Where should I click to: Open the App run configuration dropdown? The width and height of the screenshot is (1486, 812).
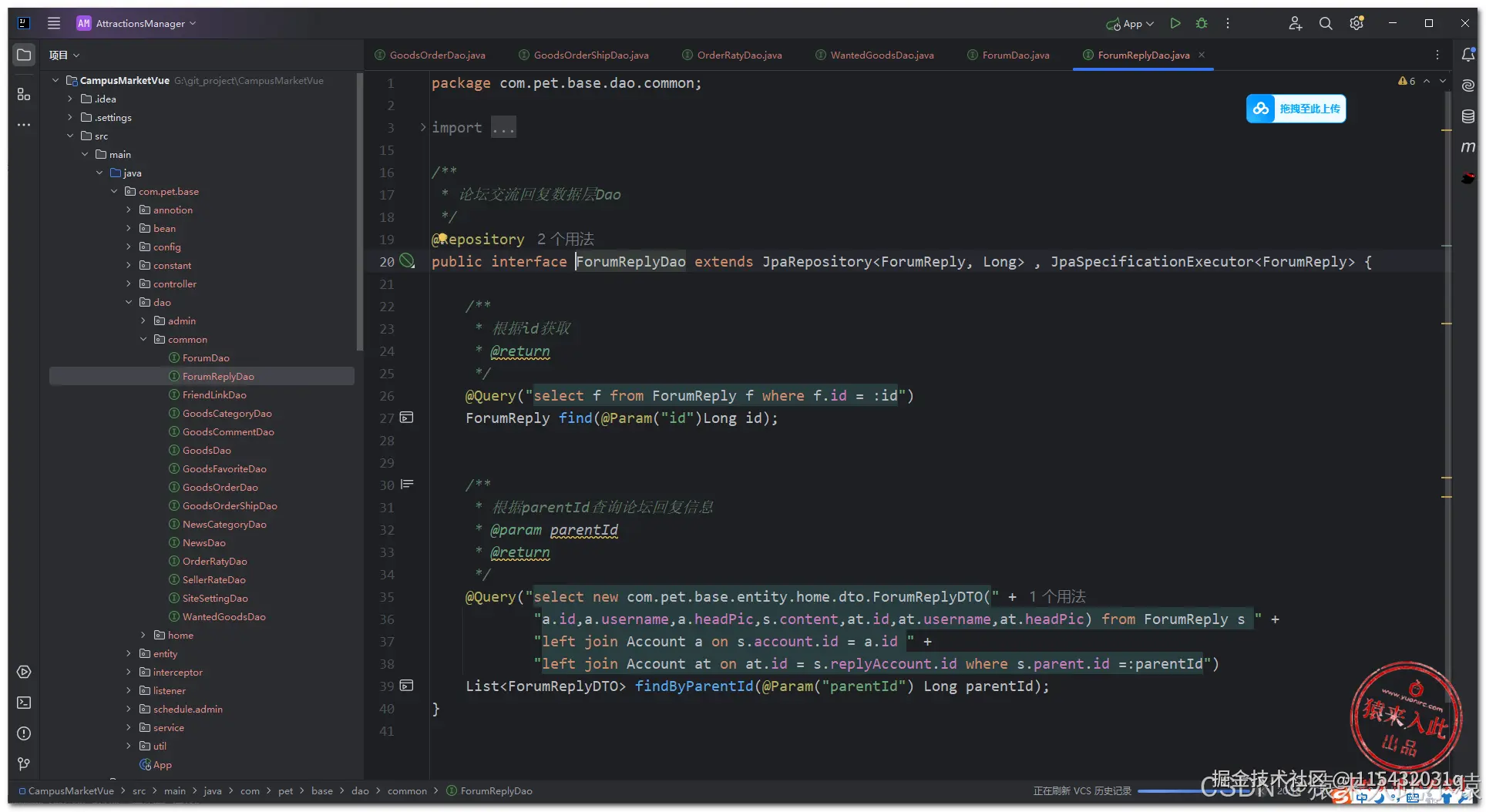(1130, 23)
